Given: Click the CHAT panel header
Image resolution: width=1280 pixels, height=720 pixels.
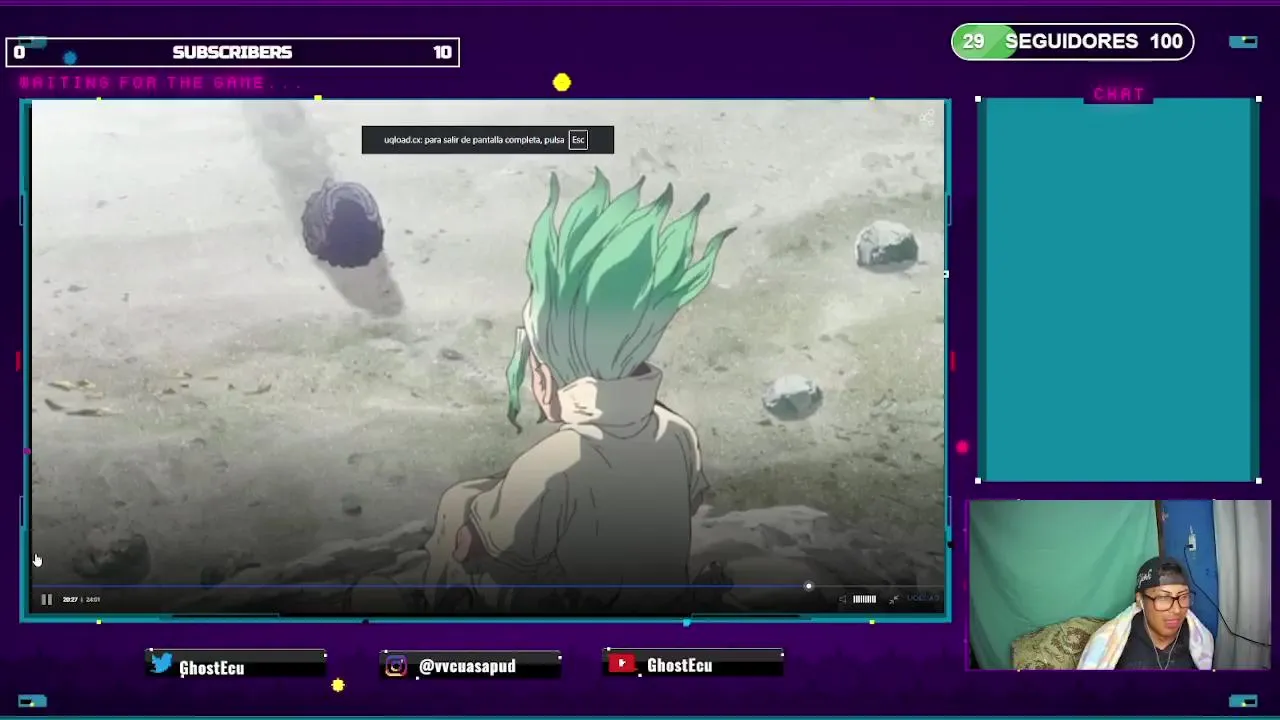Looking at the screenshot, I should pyautogui.click(x=1118, y=94).
